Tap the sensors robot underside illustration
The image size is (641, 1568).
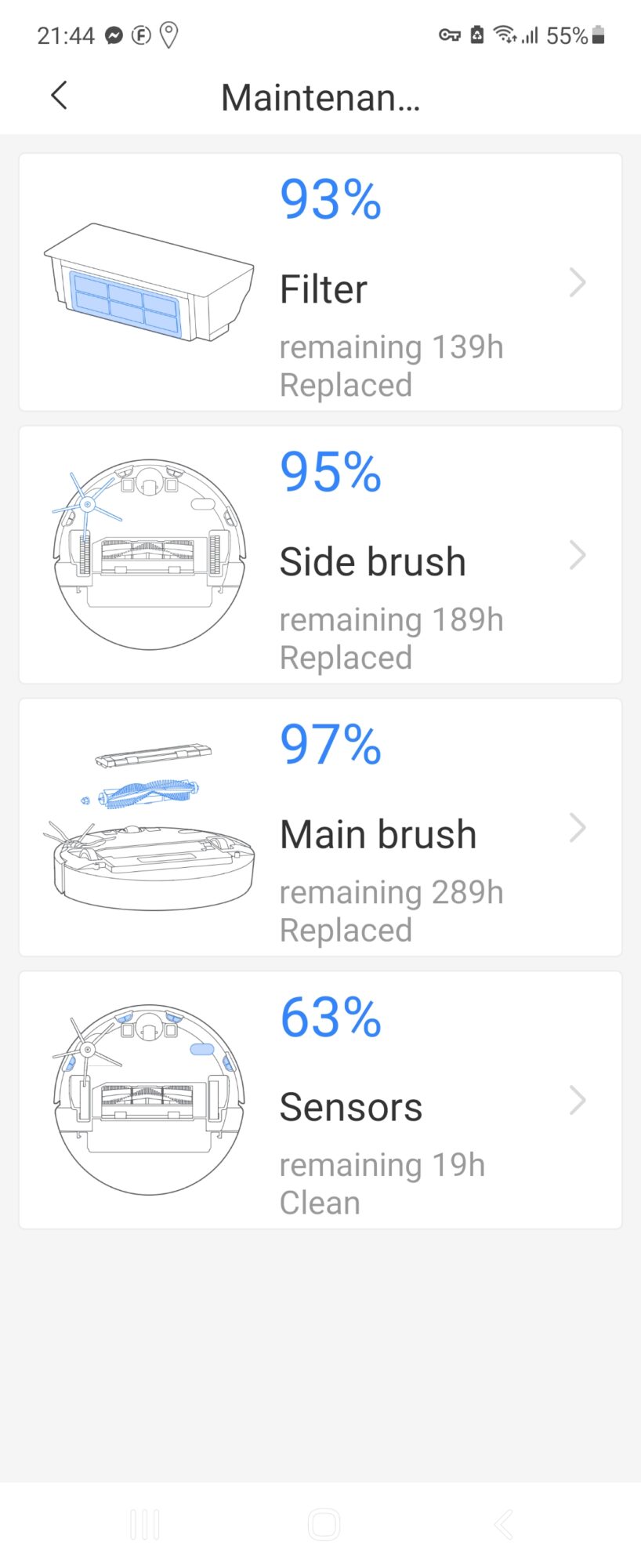pyautogui.click(x=149, y=1099)
